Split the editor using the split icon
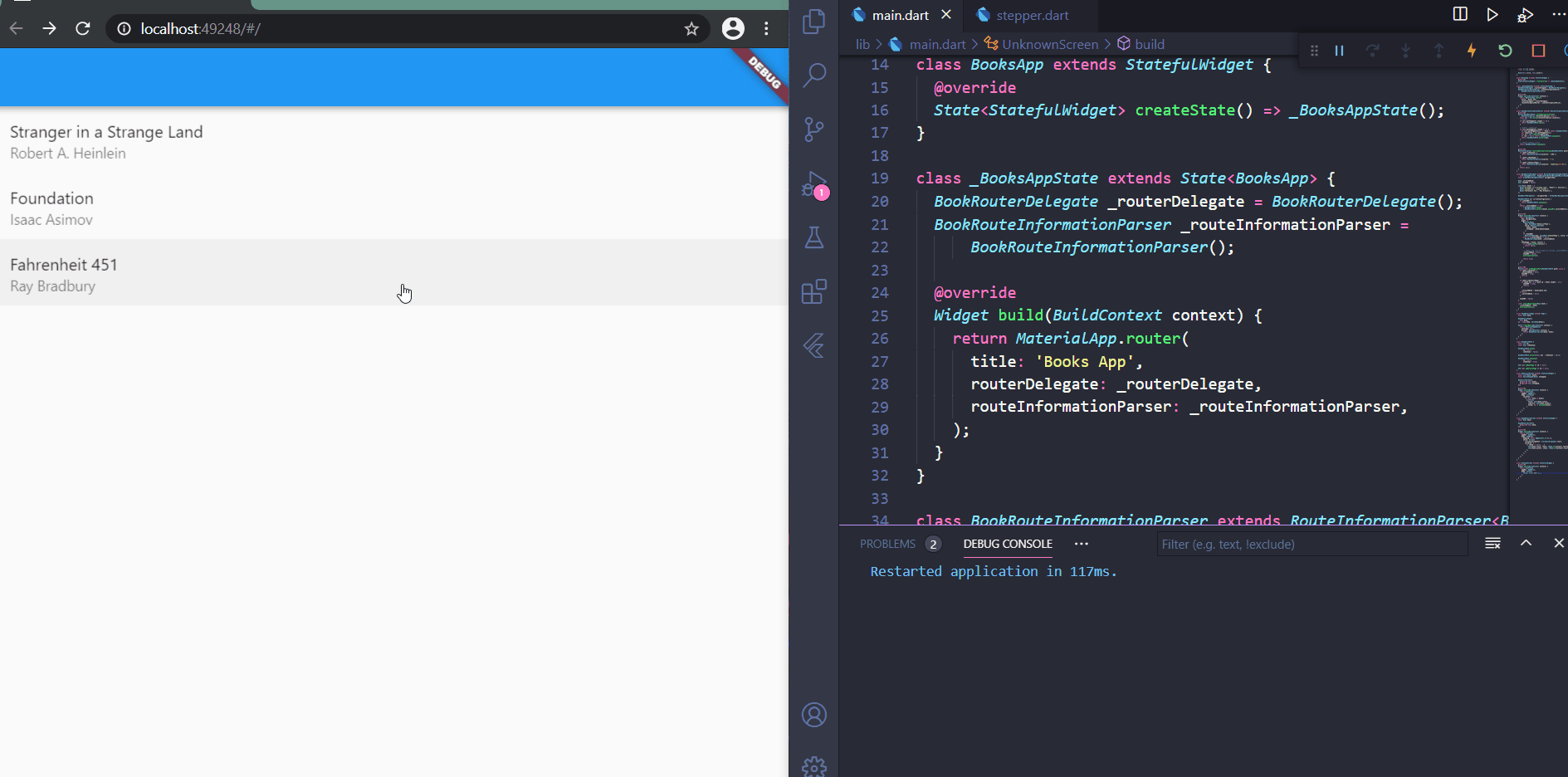The image size is (1568, 777). coord(1459,14)
